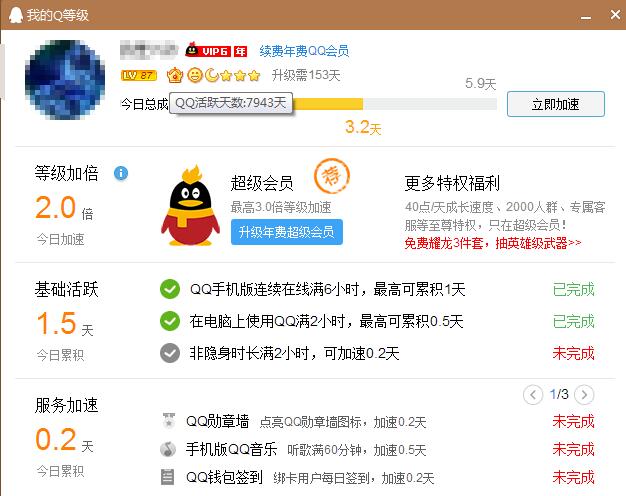This screenshot has height=496, width=626.
Task: Click the 3.2天 progress value
Action: (363, 127)
